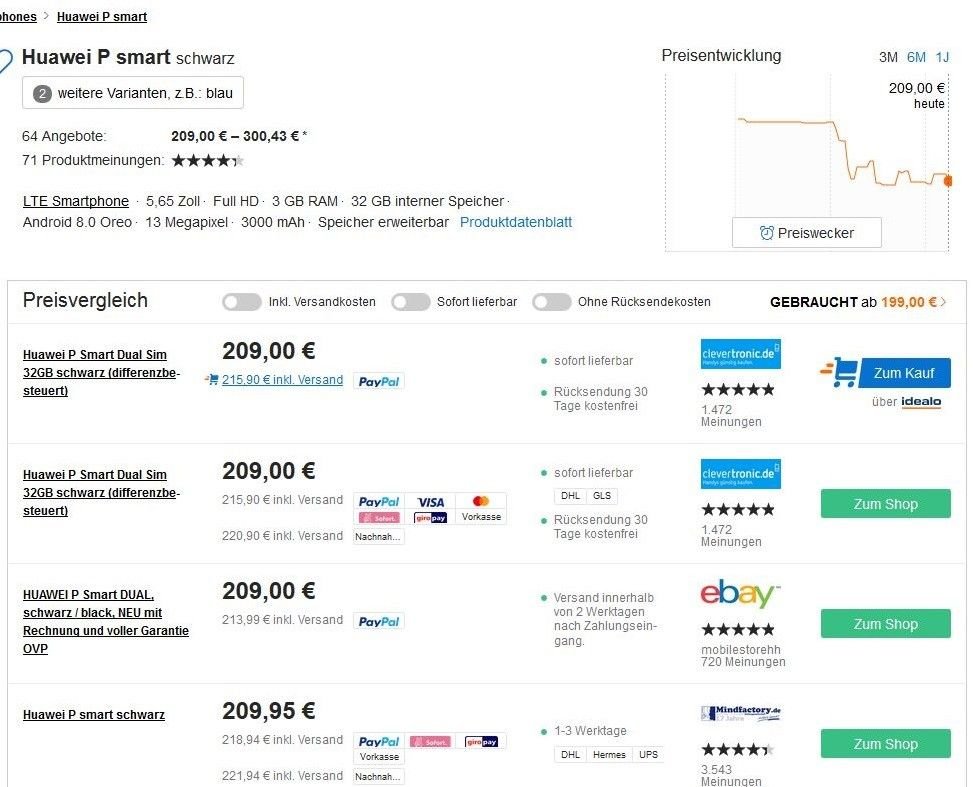Click the ebay logo in third offer
973x787 pixels.
(740, 594)
